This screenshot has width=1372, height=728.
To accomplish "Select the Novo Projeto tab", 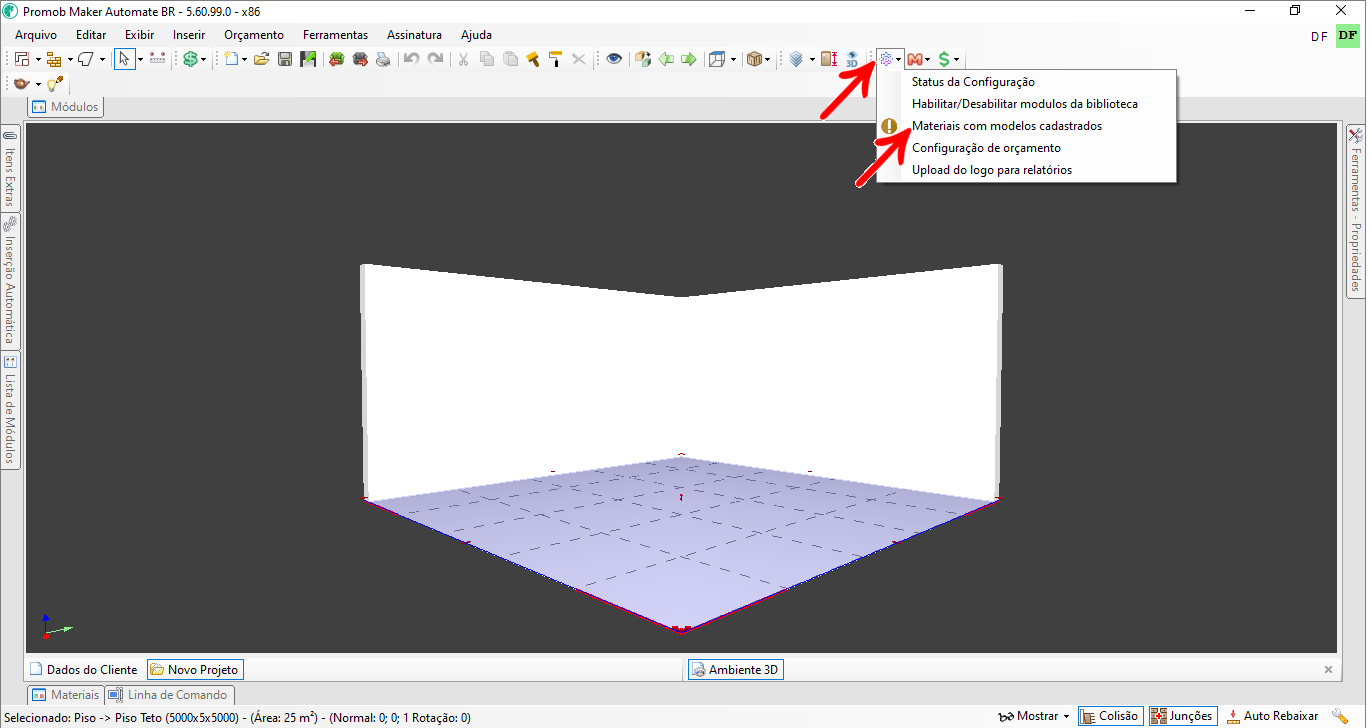I will tap(195, 670).
